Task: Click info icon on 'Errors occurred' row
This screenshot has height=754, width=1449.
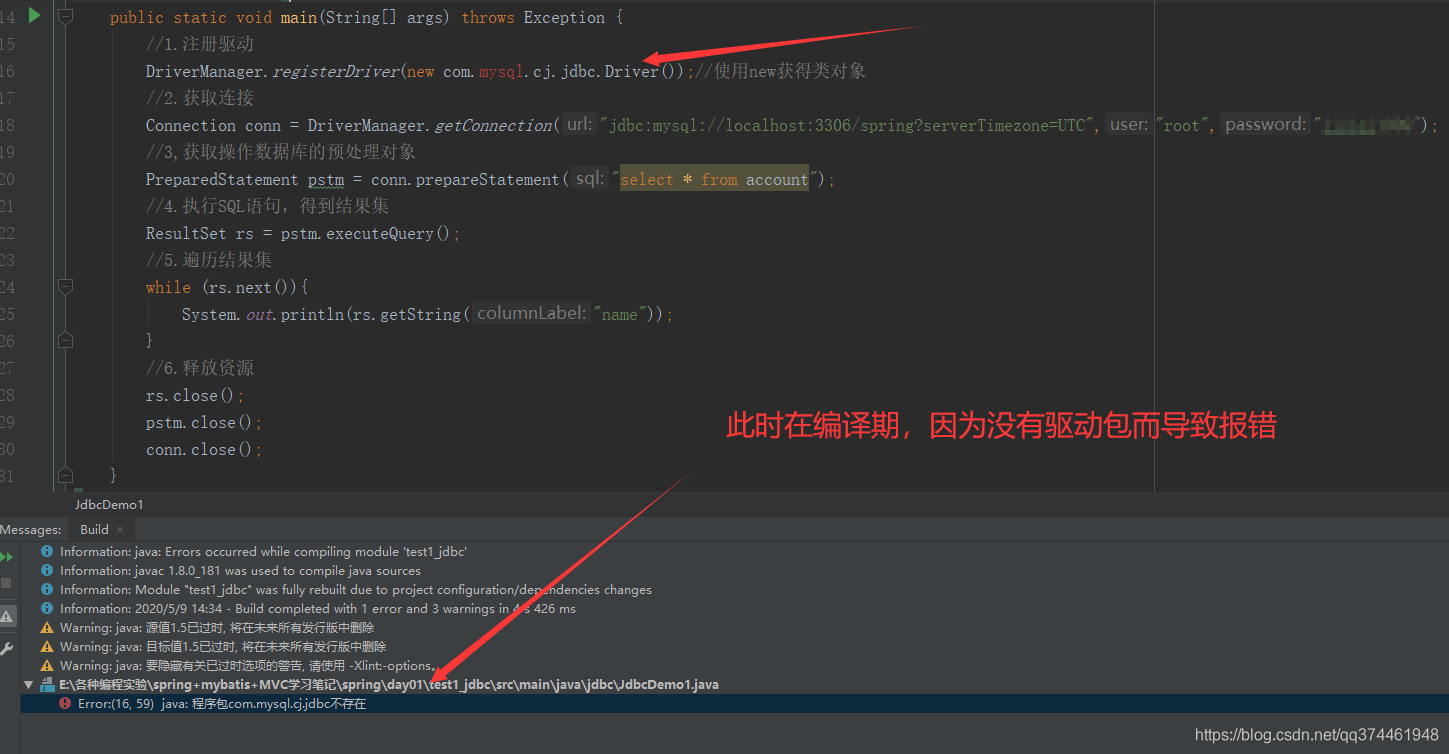Action: pyautogui.click(x=47, y=552)
